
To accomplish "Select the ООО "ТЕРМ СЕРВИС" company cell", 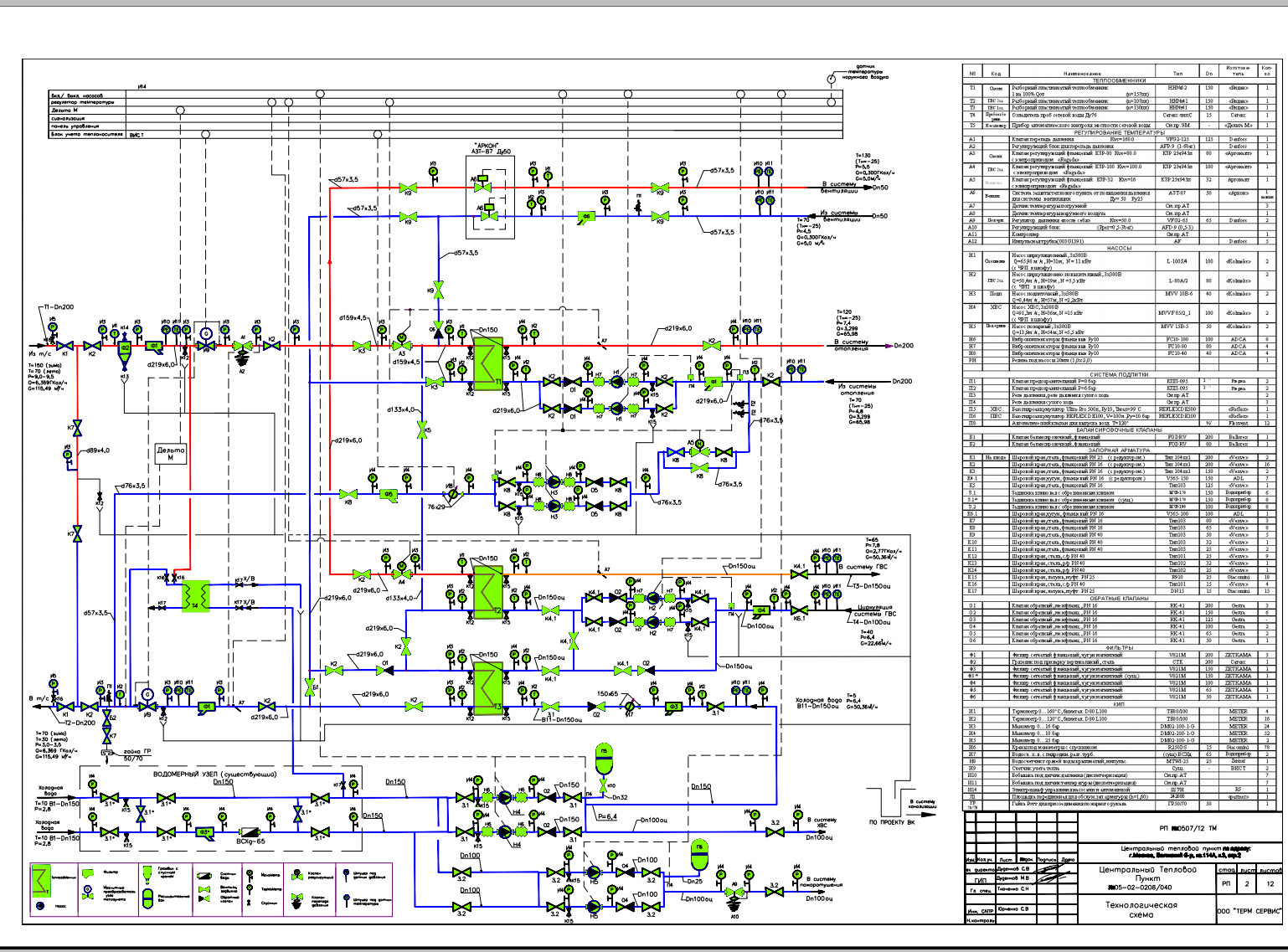I will tap(1248, 909).
